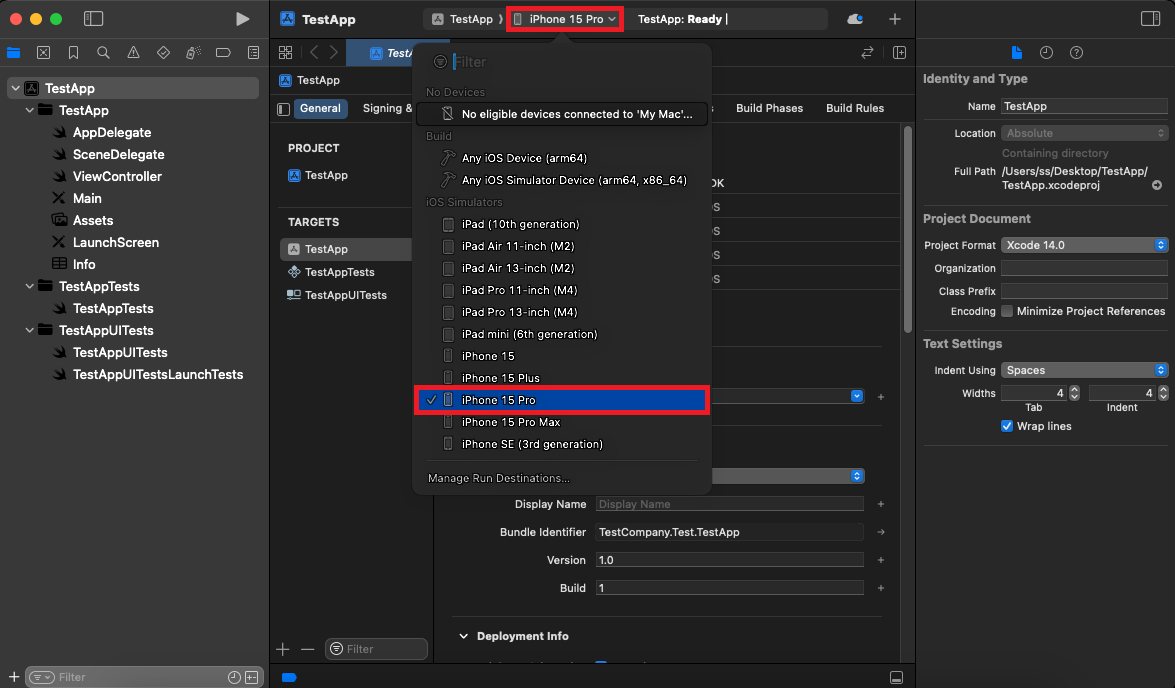
Task: Open the Report navigator
Action: (x=253, y=52)
